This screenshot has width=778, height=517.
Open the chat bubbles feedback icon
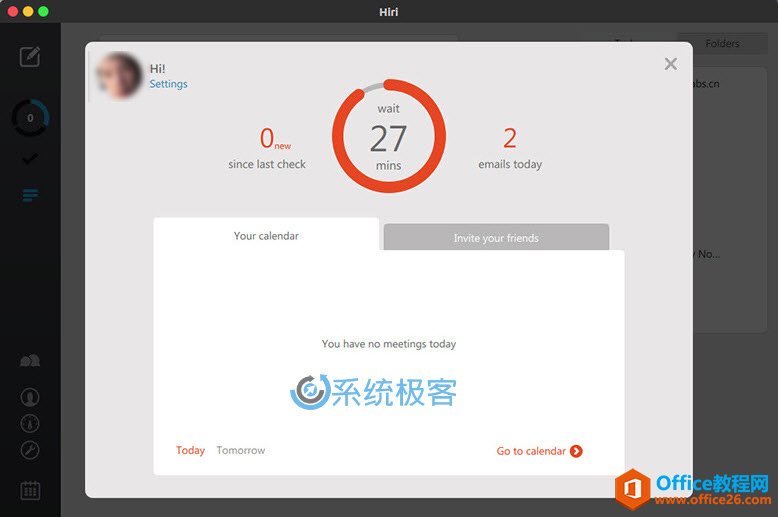coord(30,361)
